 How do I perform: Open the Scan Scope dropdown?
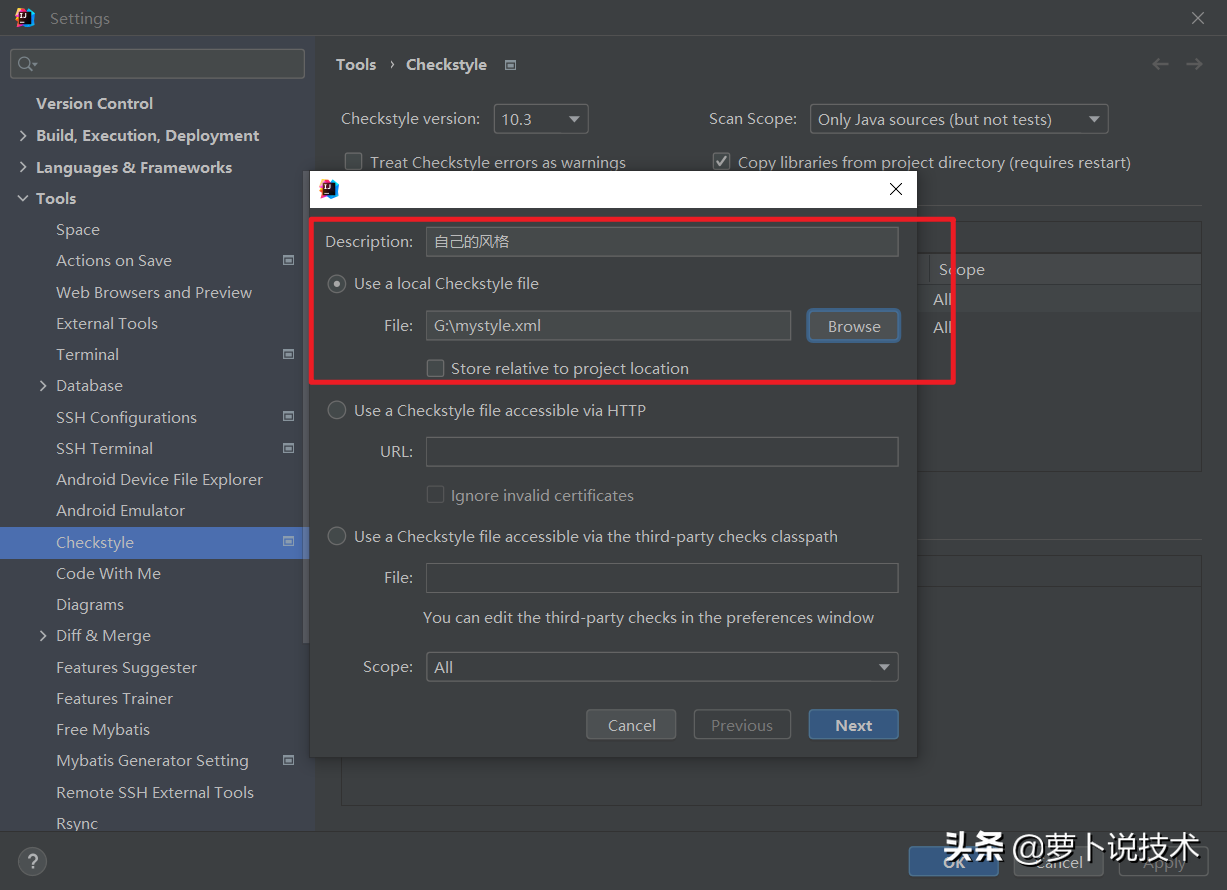(x=959, y=119)
